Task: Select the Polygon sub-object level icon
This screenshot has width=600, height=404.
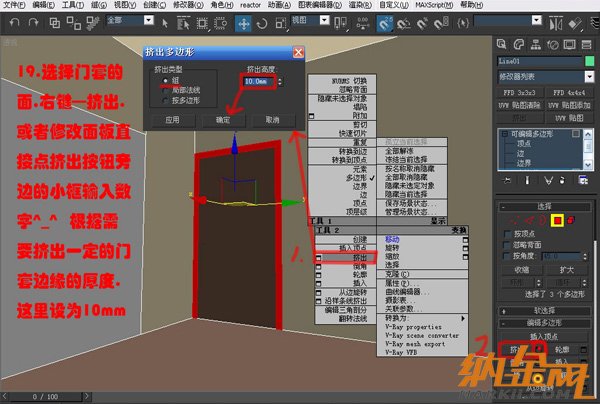Action: 557,220
